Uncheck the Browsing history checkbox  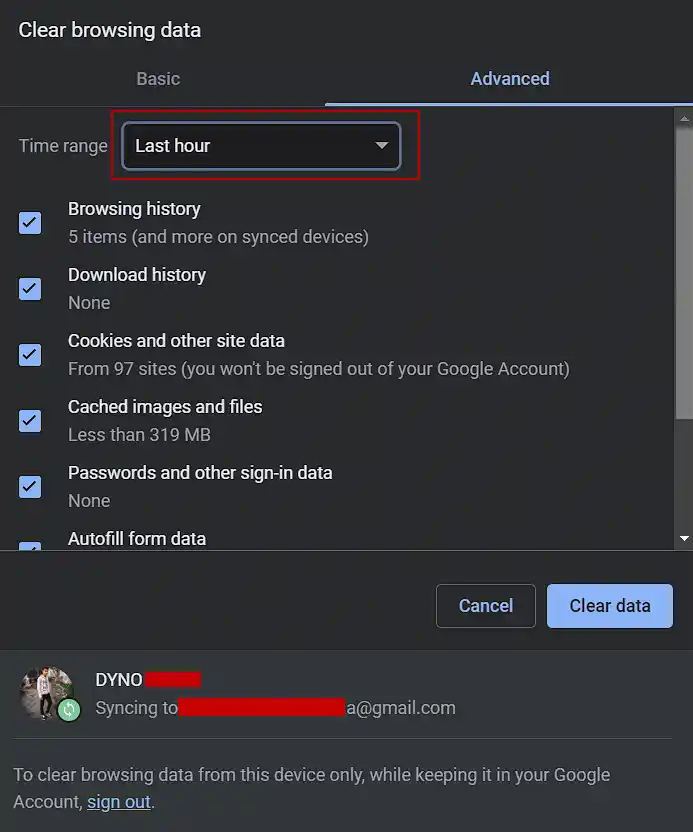(30, 223)
